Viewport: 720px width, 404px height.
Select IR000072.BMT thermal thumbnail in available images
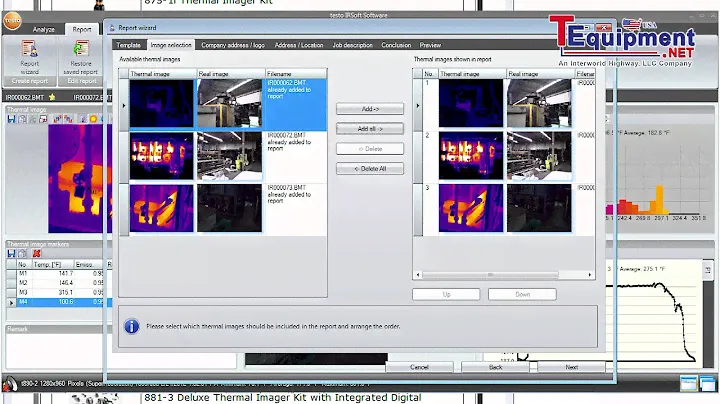click(x=161, y=155)
